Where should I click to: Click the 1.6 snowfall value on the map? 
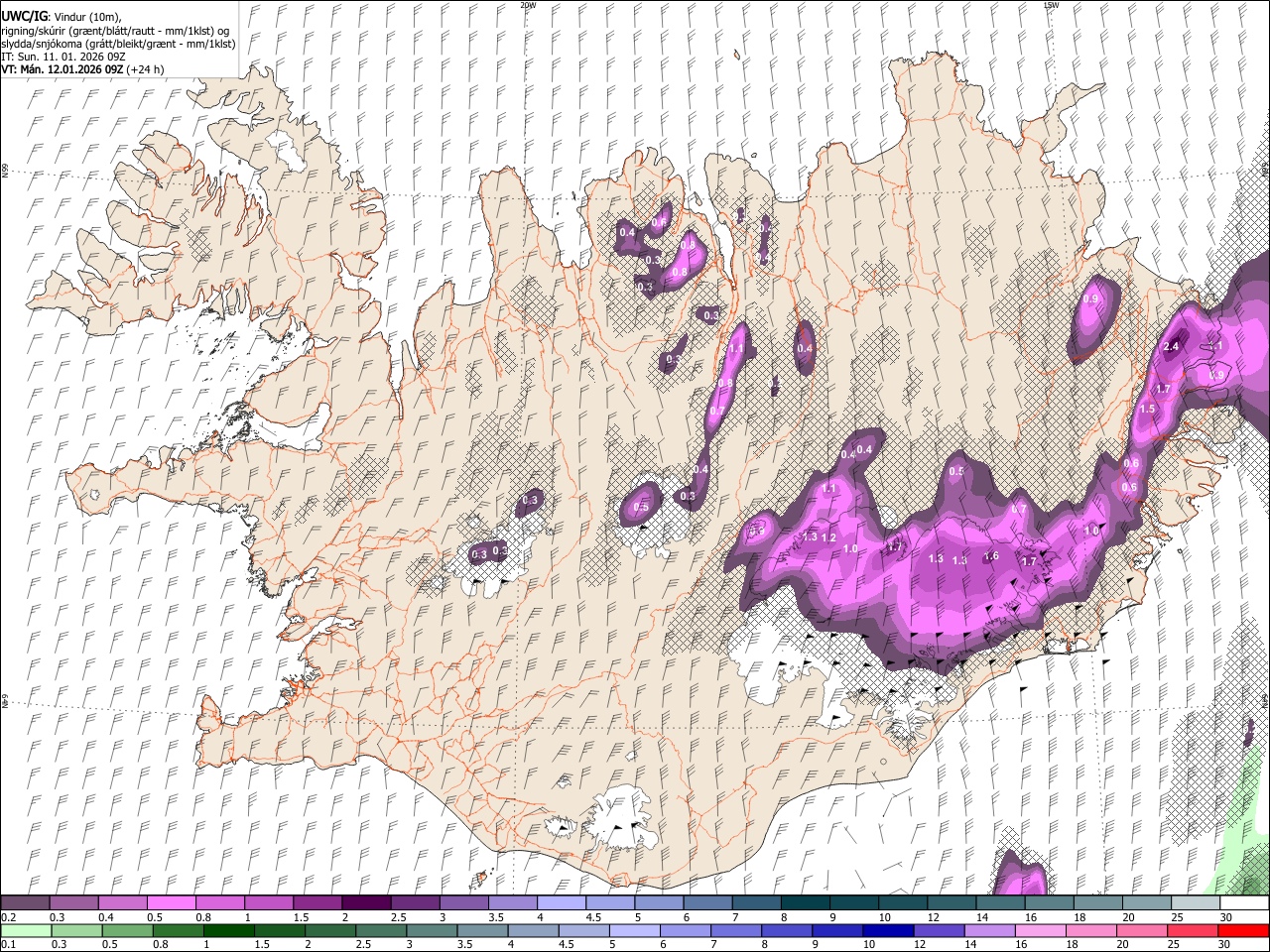(990, 556)
